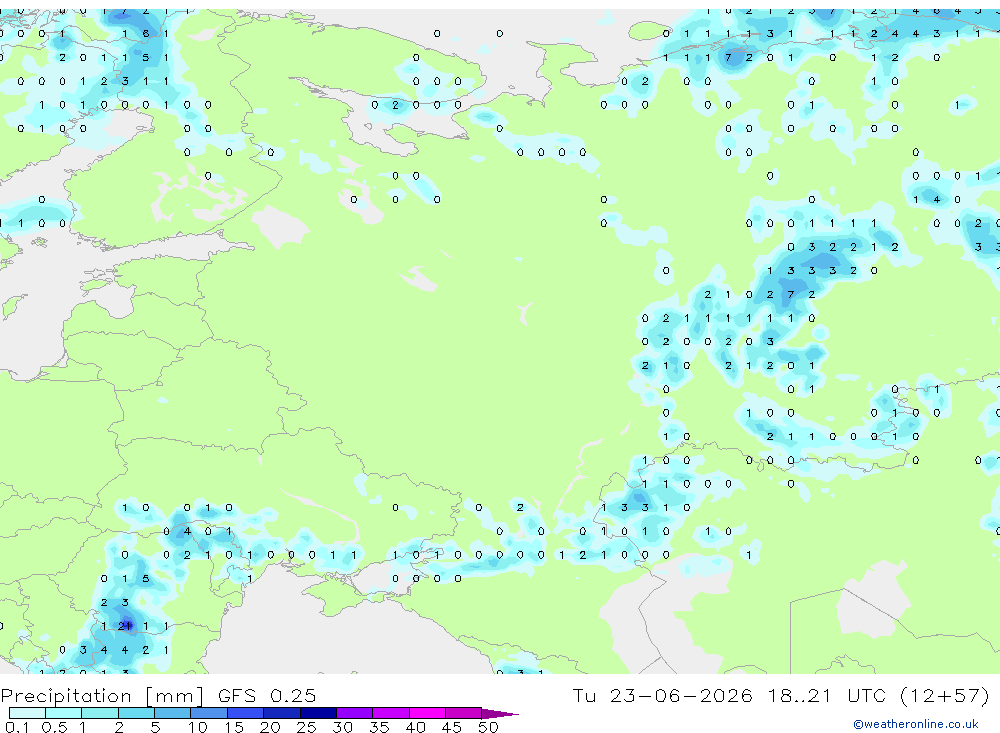
Task: Click the 'Precipitation [mm]' title text
Action: pos(103,695)
